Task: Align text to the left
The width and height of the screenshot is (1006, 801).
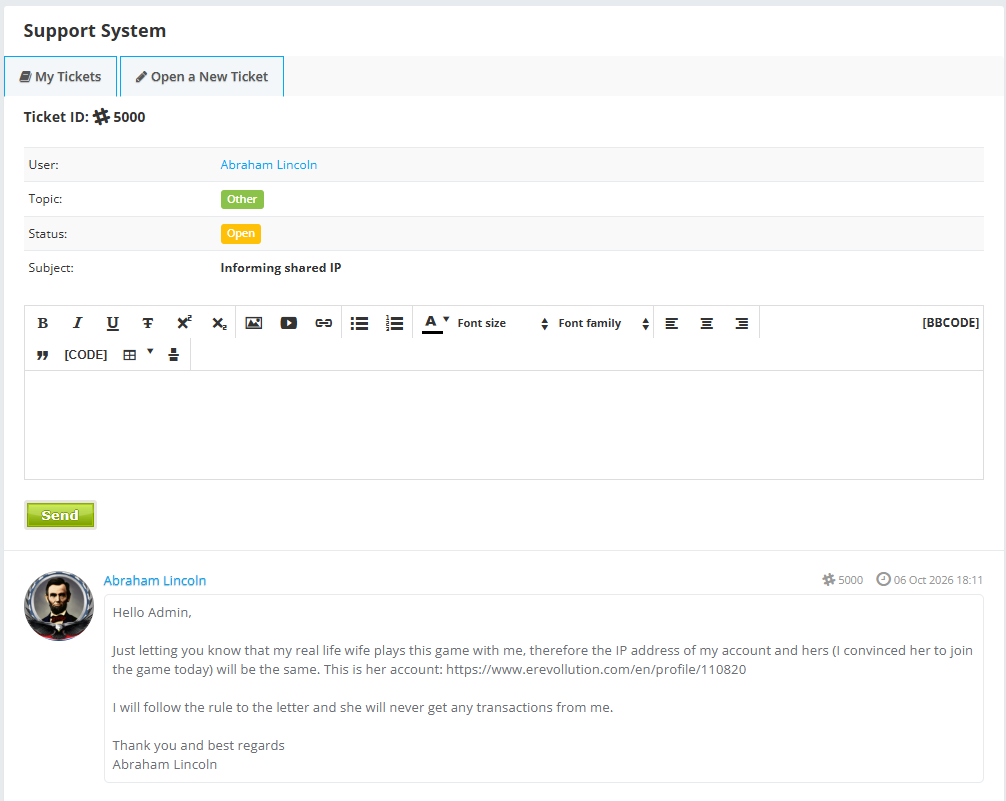Action: [x=672, y=323]
